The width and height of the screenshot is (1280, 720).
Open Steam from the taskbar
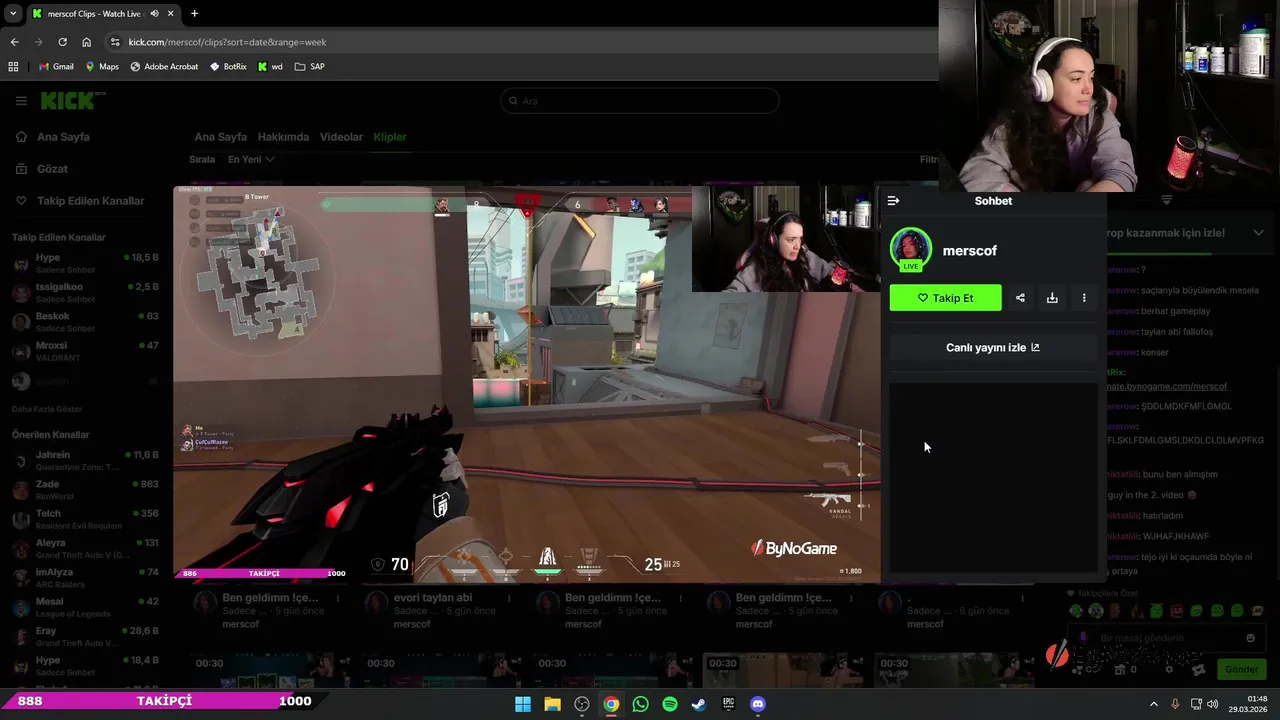tap(699, 704)
